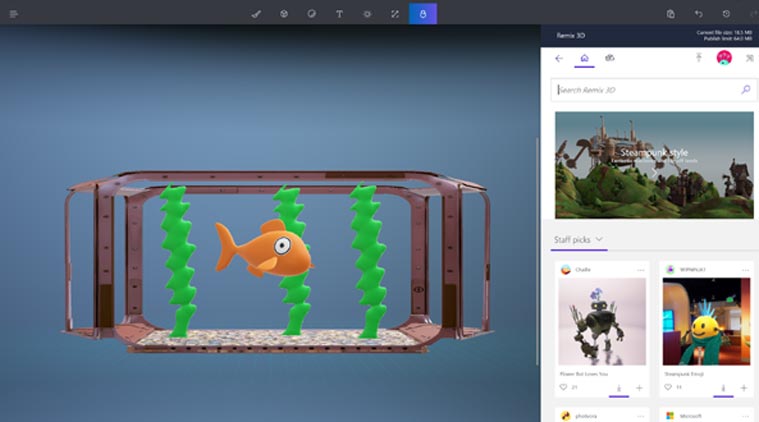Click the highlighted Remix 3D toolbar button
Screen dimensions: 759x422
(422, 14)
